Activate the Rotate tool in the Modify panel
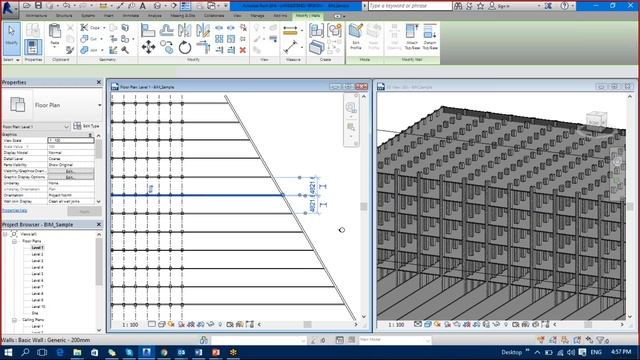This screenshot has height=360, width=640. pos(184,47)
